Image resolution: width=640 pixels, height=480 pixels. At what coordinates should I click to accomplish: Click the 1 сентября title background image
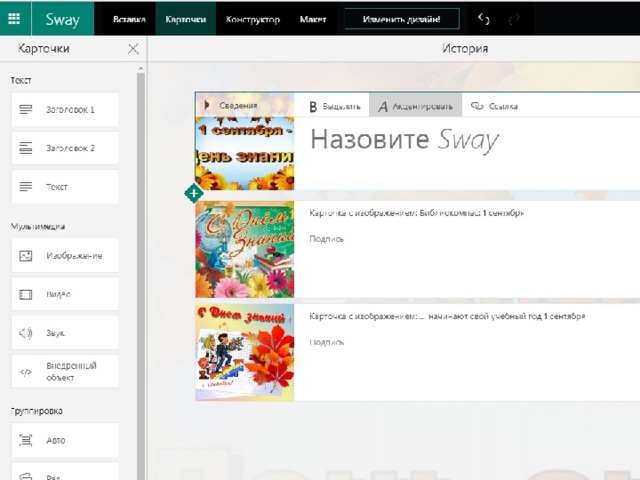tap(244, 153)
